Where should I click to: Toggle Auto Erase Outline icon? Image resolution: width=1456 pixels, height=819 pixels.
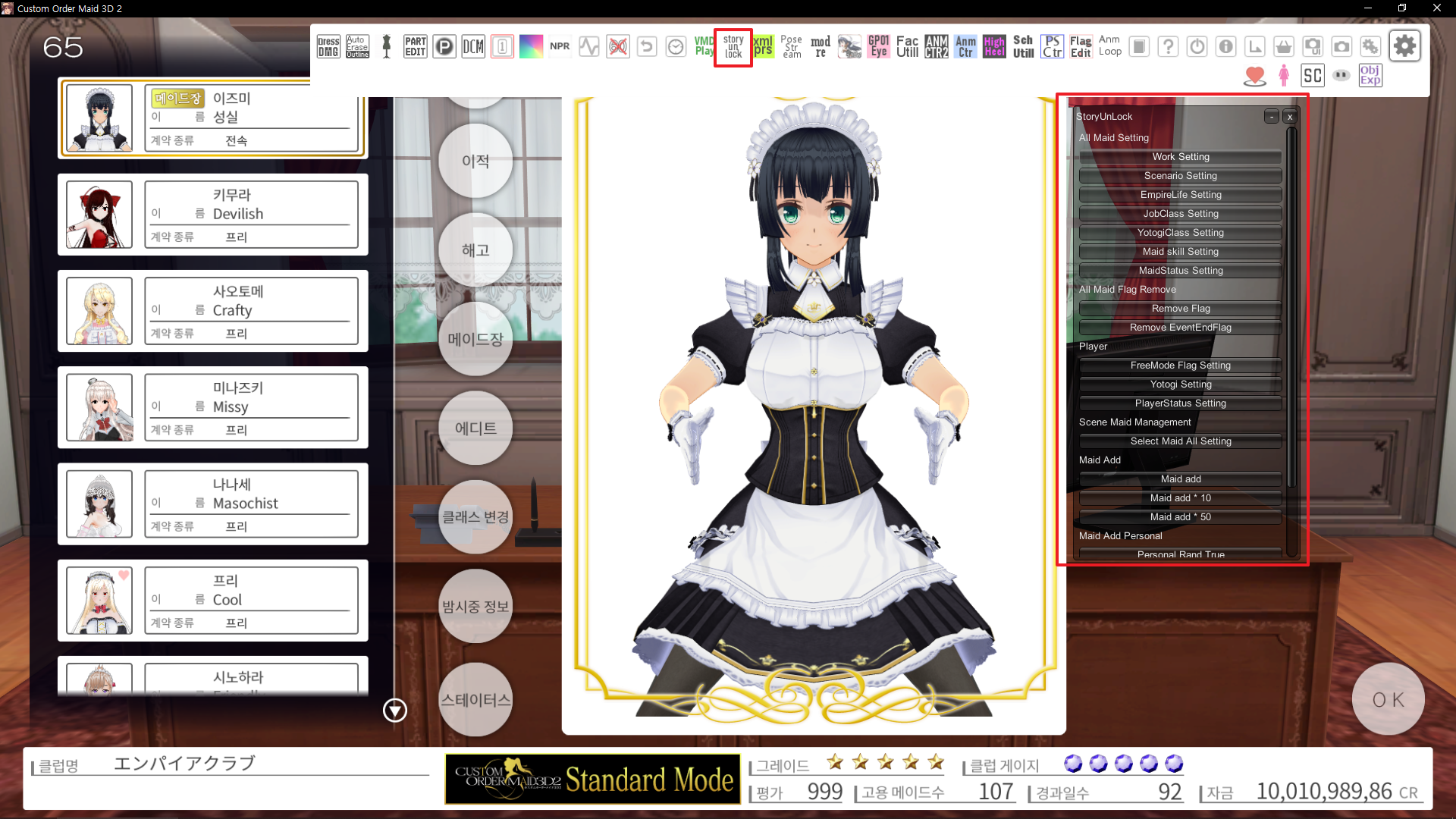[357, 47]
